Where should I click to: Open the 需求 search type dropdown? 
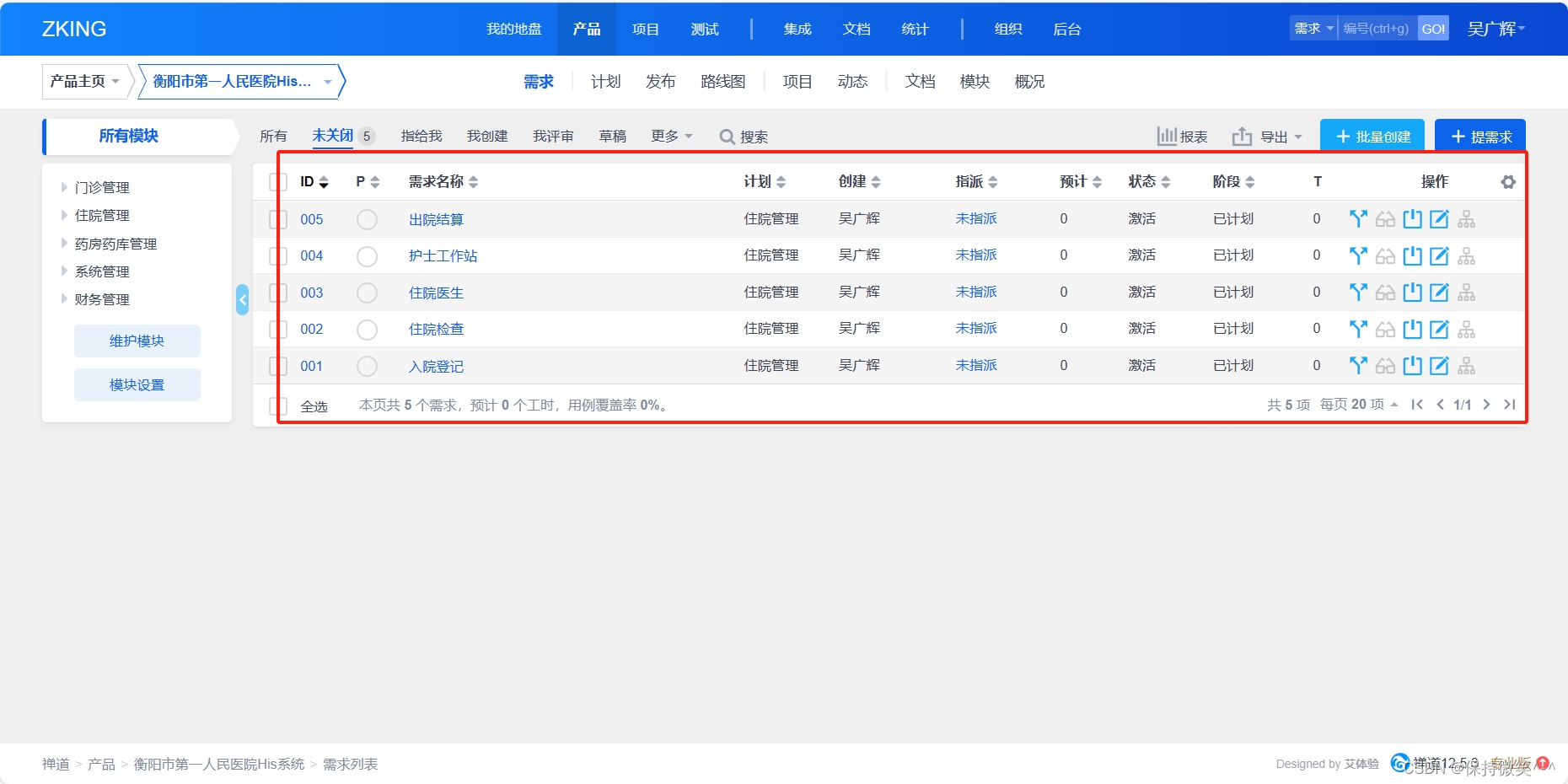(1313, 28)
